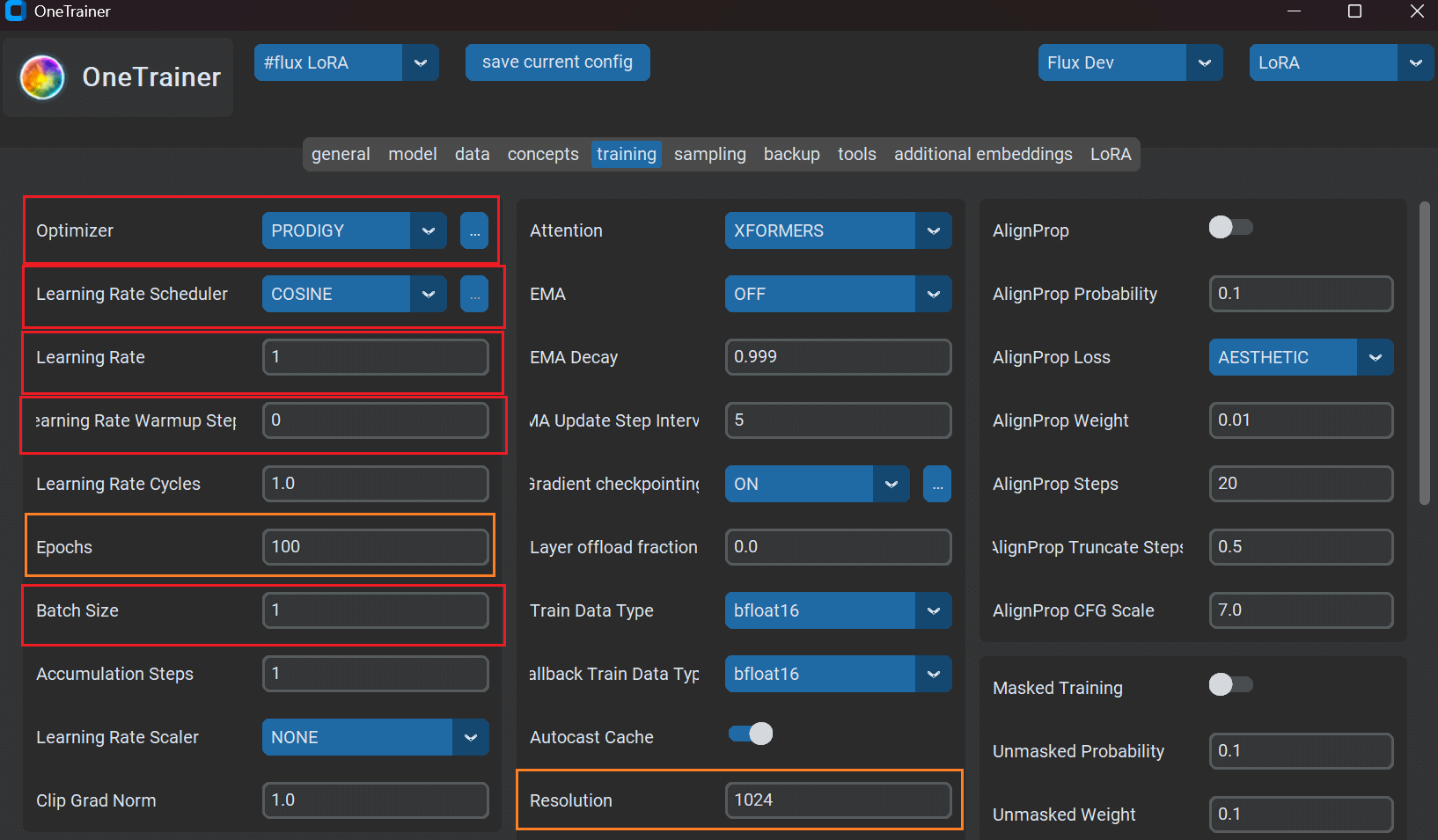
Task: Click the OneTrainer rainbow logo icon
Action: (42, 77)
